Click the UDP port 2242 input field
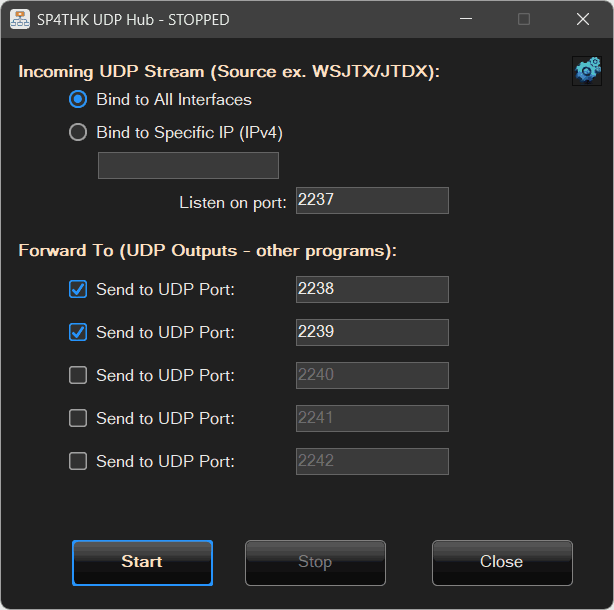 click(372, 461)
